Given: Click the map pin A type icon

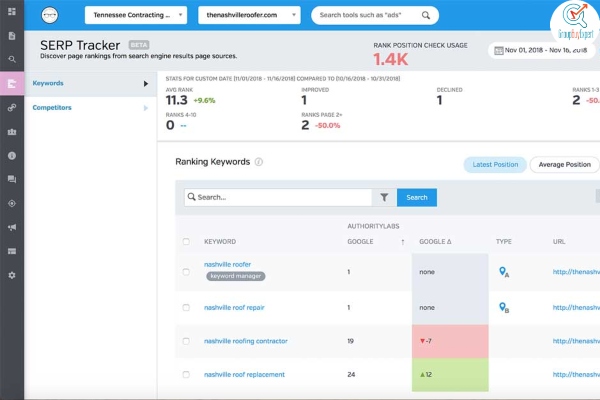Looking at the screenshot, I should pyautogui.click(x=504, y=272).
